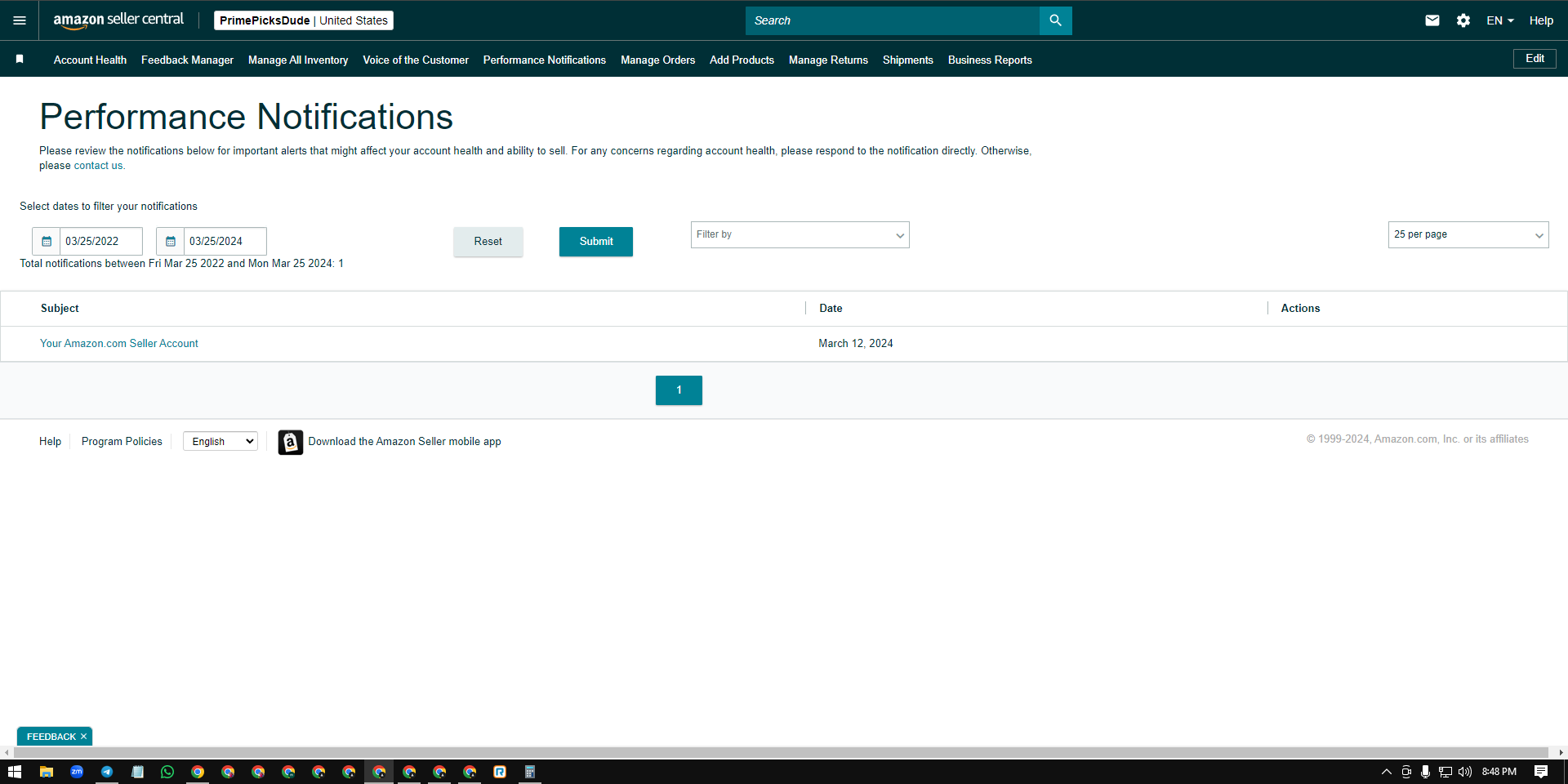Screen dimensions: 1568x784
Task: Click the Date column header
Action: [831, 309]
